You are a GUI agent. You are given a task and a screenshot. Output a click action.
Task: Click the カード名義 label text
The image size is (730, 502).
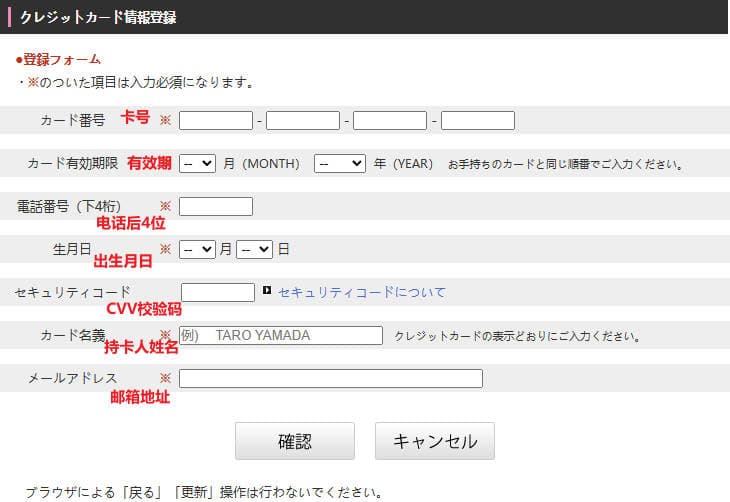[73, 335]
